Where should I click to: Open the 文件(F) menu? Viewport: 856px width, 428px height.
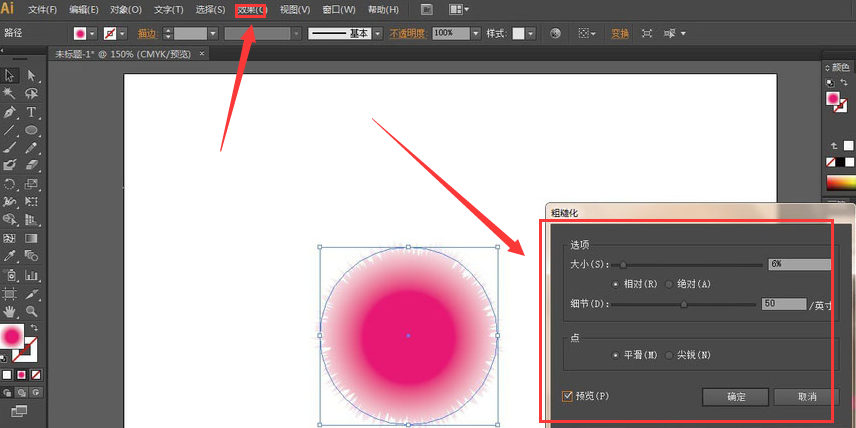pyautogui.click(x=43, y=10)
